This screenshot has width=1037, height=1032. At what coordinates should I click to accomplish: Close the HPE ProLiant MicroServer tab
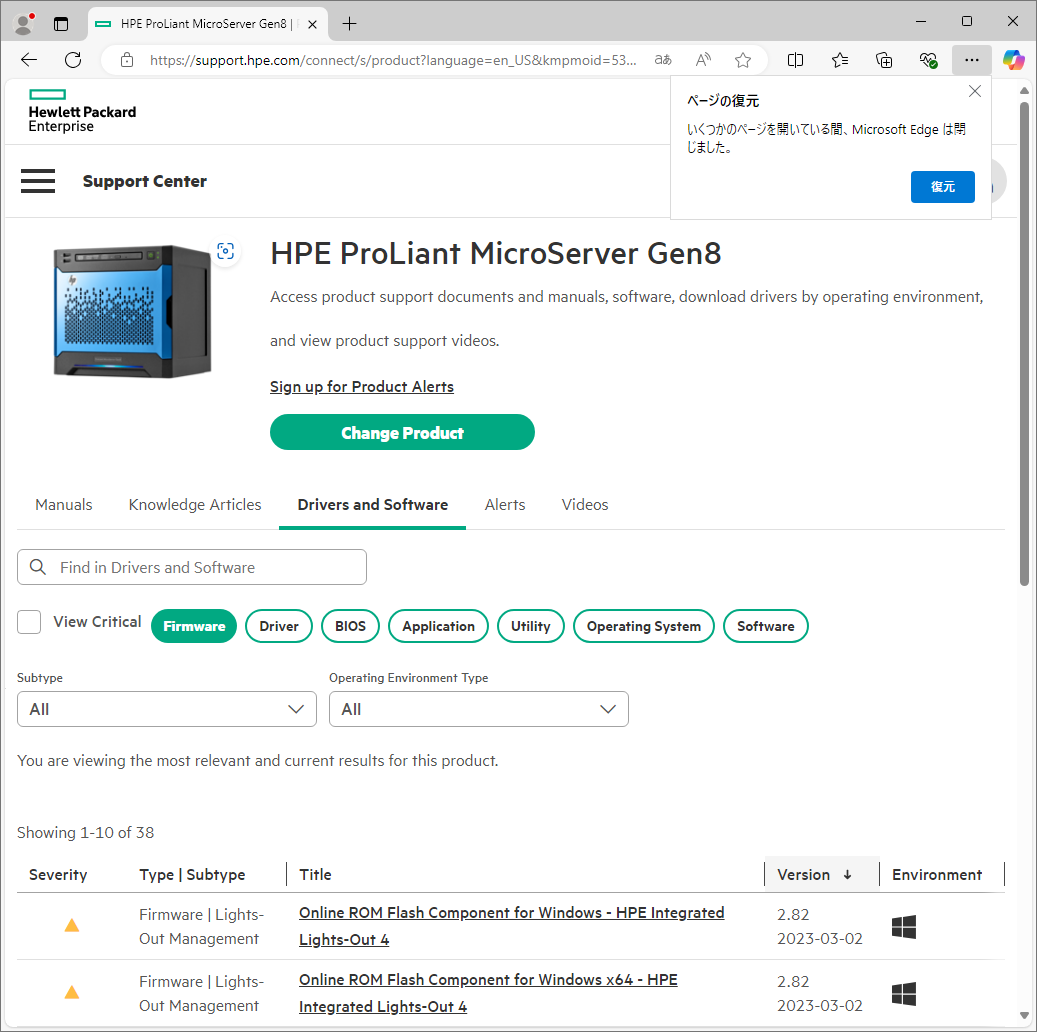pos(313,24)
